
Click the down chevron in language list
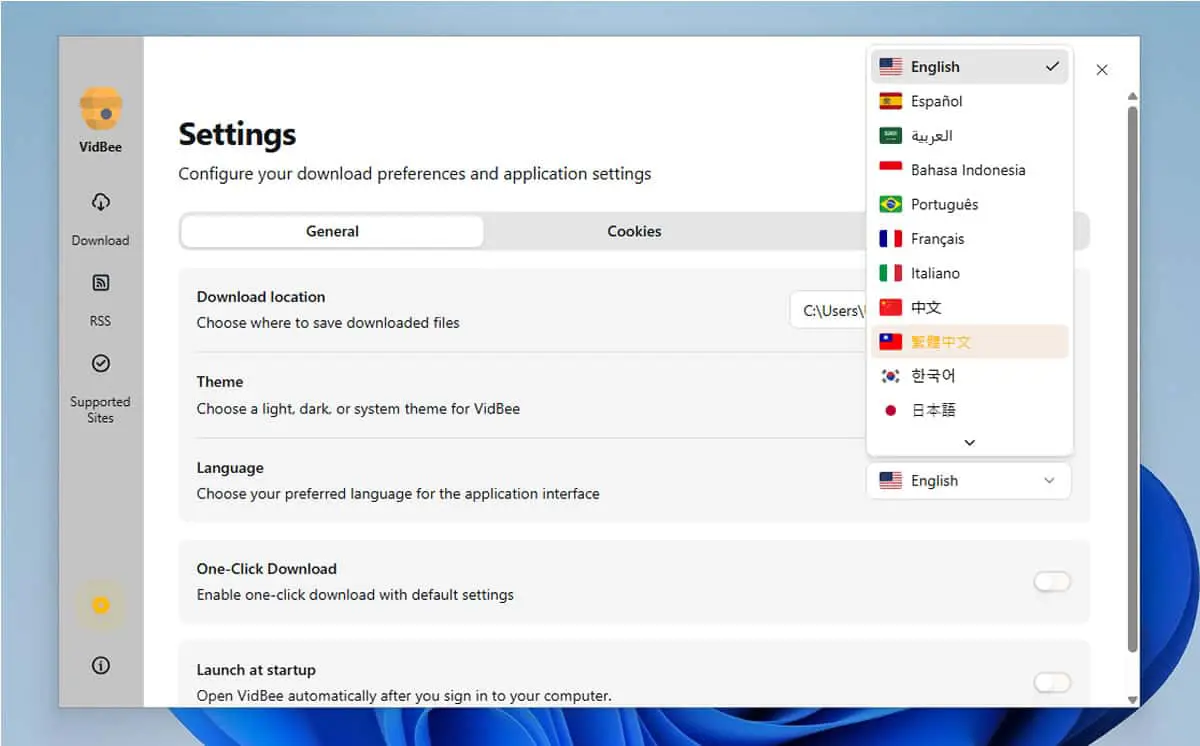point(969,442)
